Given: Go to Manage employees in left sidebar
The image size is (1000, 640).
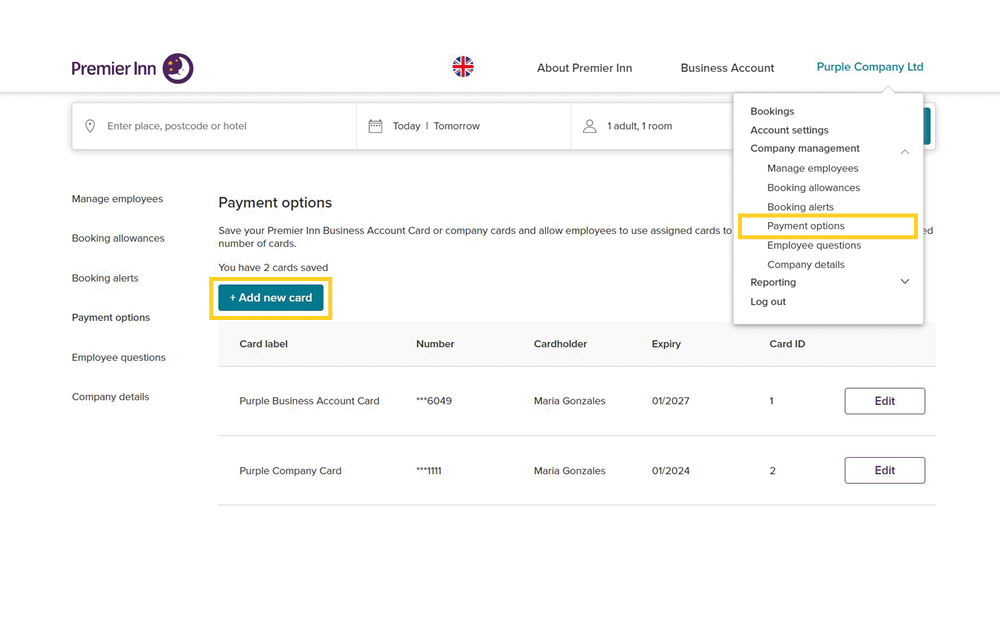Looking at the screenshot, I should [117, 199].
